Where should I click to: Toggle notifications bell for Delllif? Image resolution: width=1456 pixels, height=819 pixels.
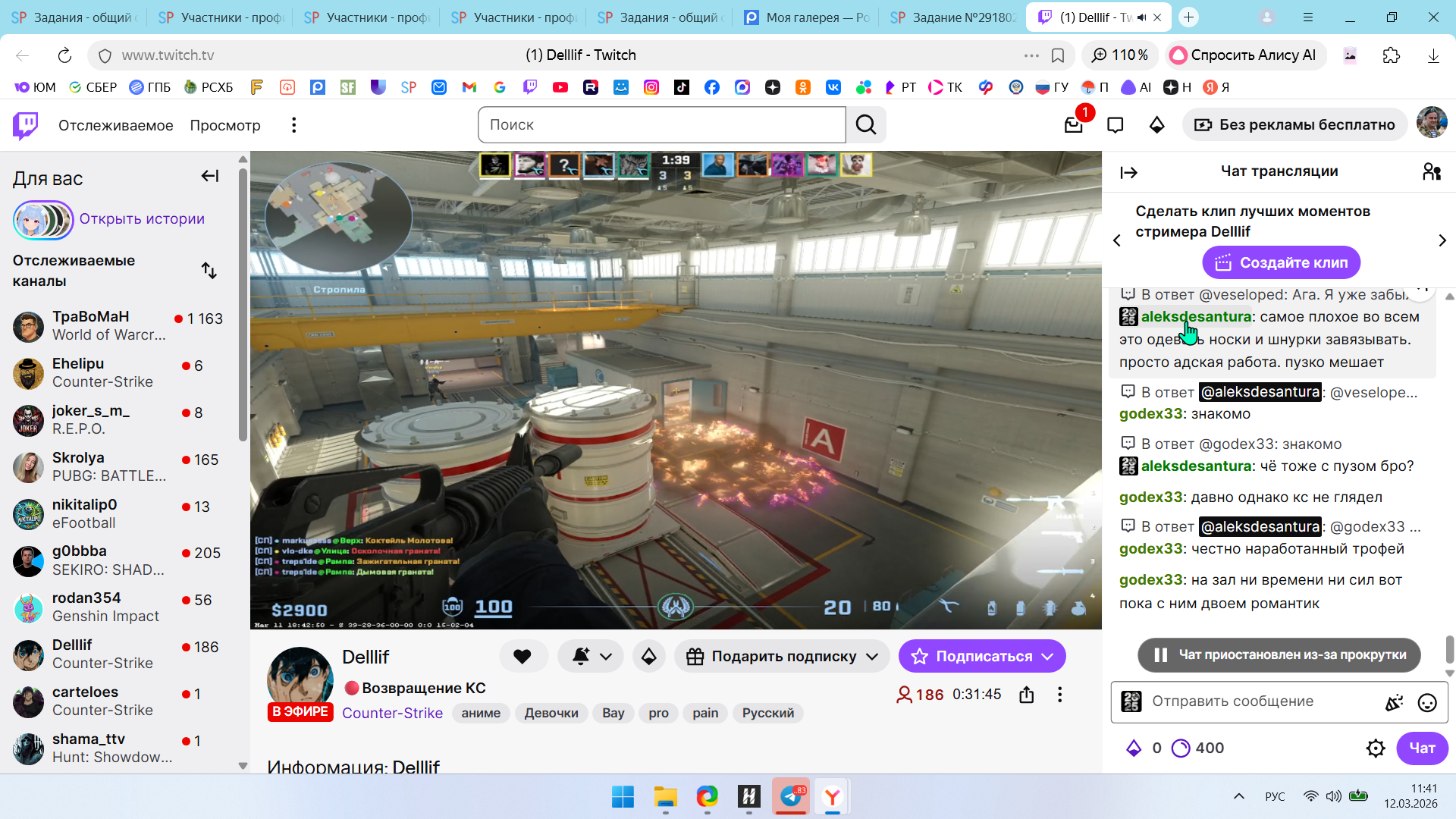(581, 657)
